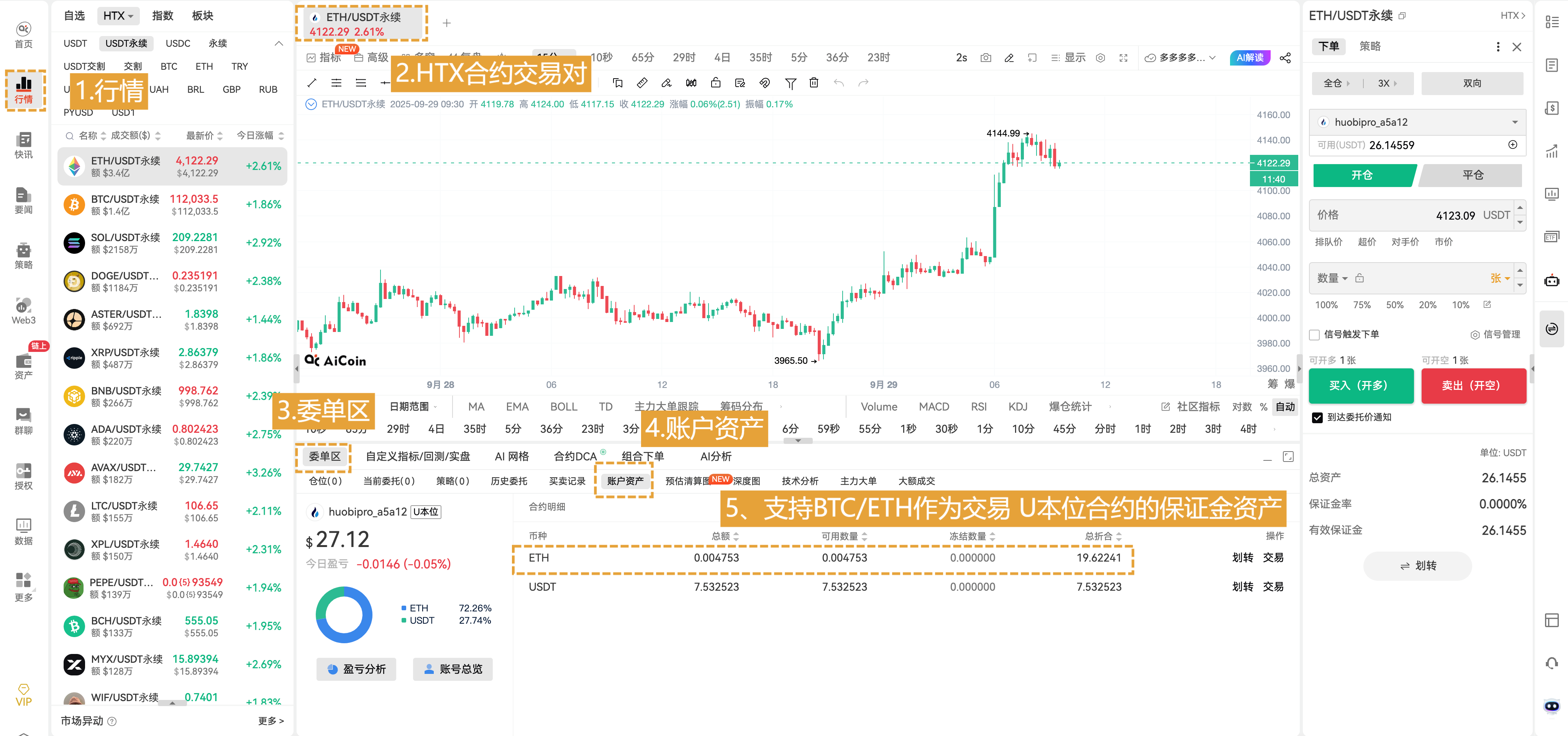This screenshot has height=736, width=1568.
Task: Select the pencil drawing icon in chart header
Action: tap(1009, 58)
